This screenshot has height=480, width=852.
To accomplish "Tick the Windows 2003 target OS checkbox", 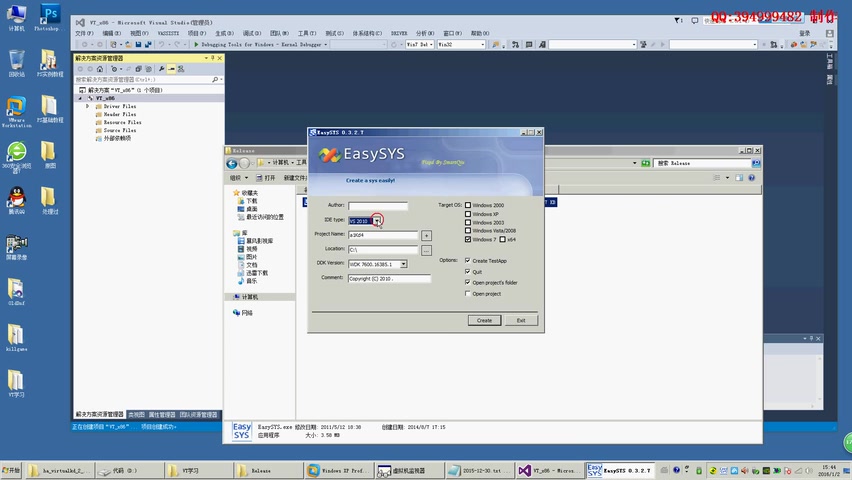I will tap(468, 222).
